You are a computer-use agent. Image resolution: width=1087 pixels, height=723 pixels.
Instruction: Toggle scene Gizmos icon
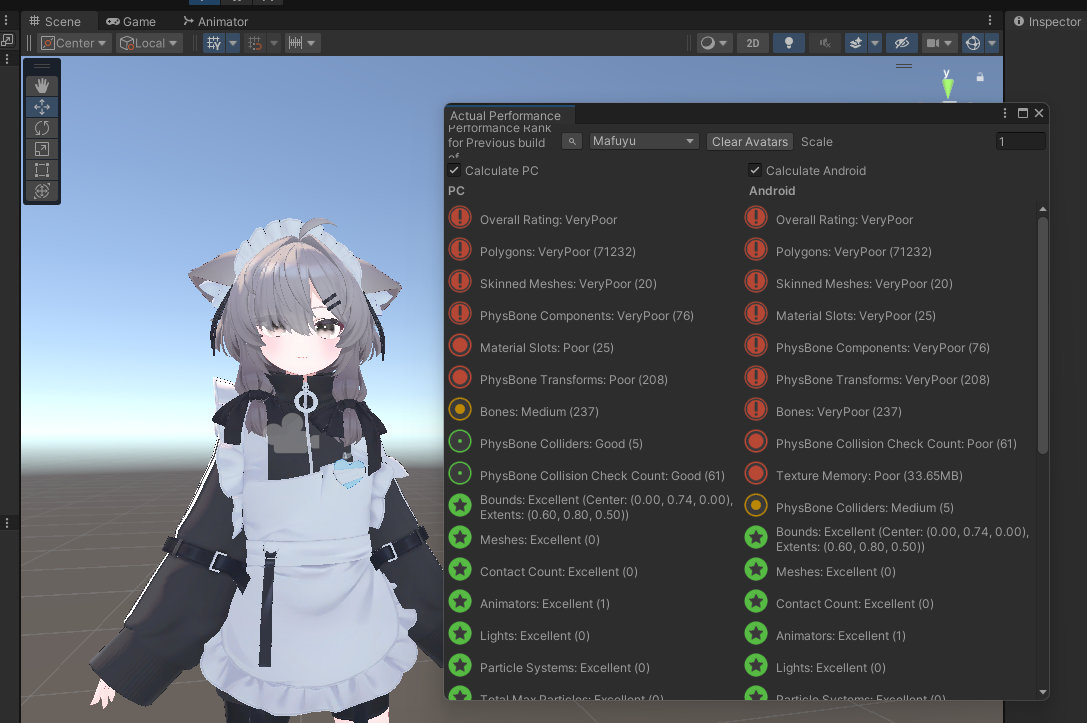point(973,43)
